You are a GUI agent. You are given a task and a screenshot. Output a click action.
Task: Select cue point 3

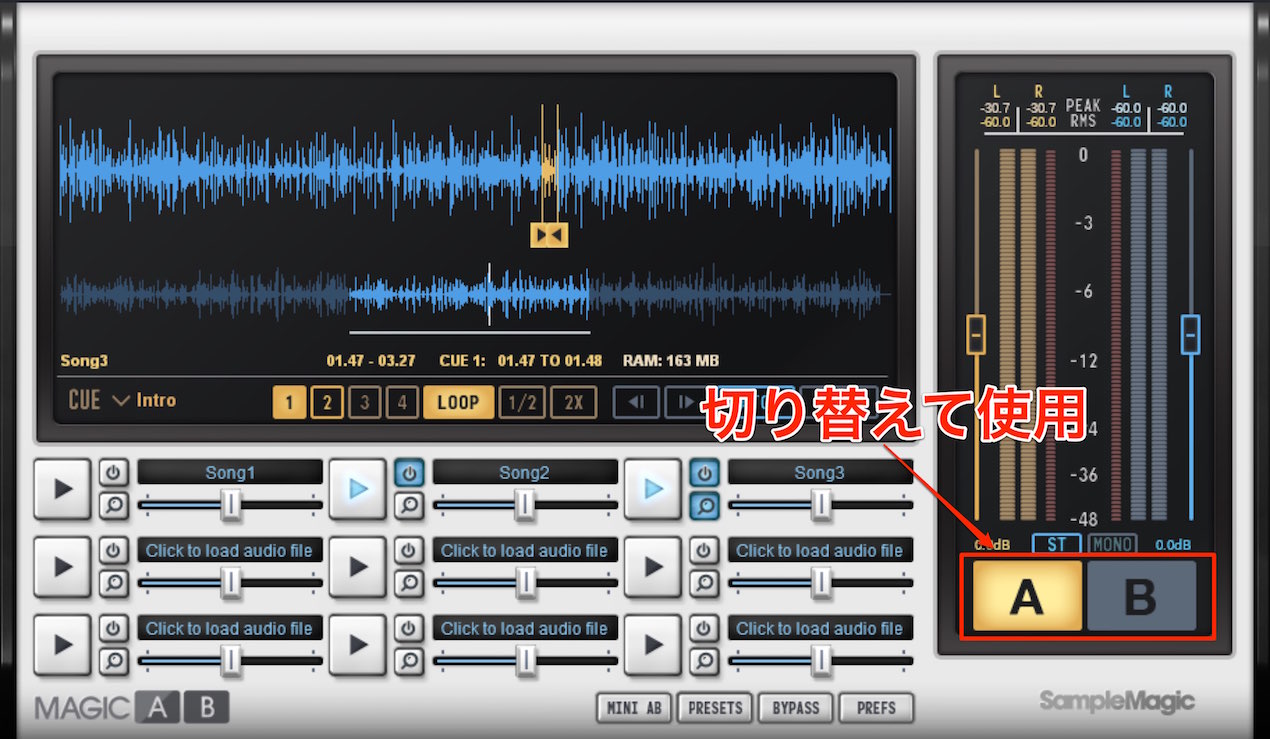point(365,403)
